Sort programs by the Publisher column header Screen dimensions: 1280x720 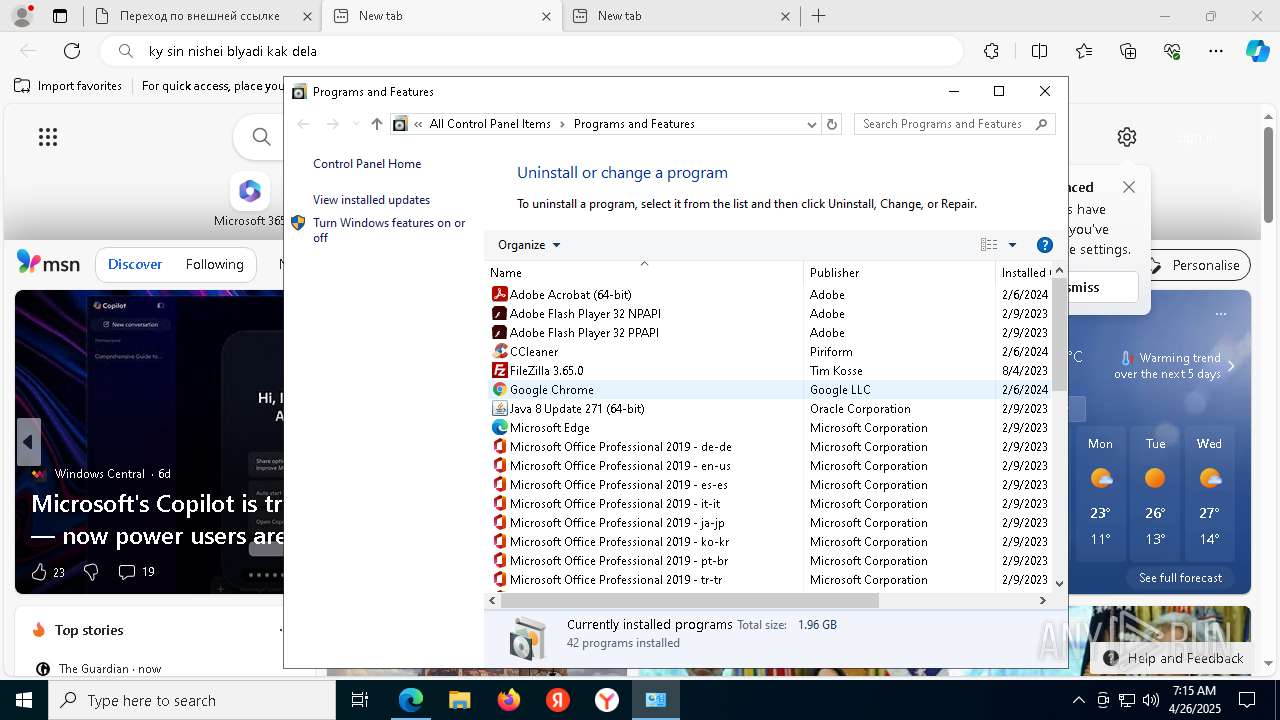[900, 272]
